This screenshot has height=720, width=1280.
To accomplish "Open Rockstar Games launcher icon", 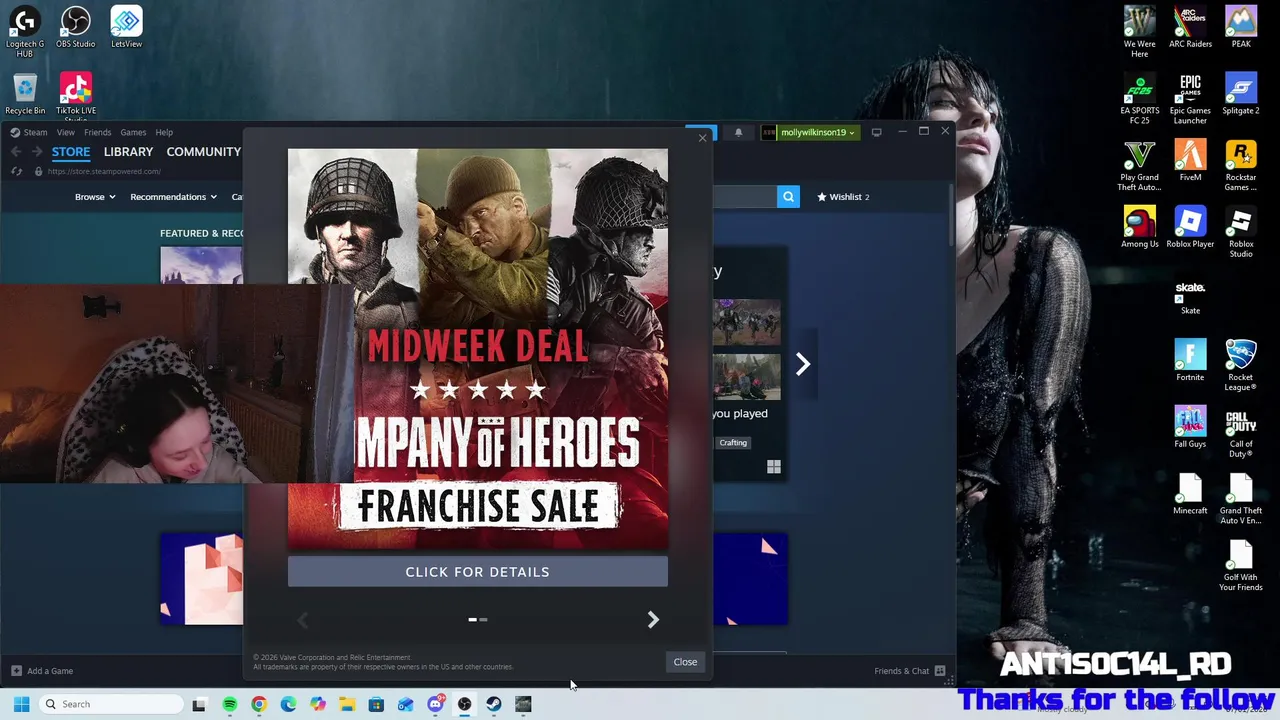I will (1241, 165).
